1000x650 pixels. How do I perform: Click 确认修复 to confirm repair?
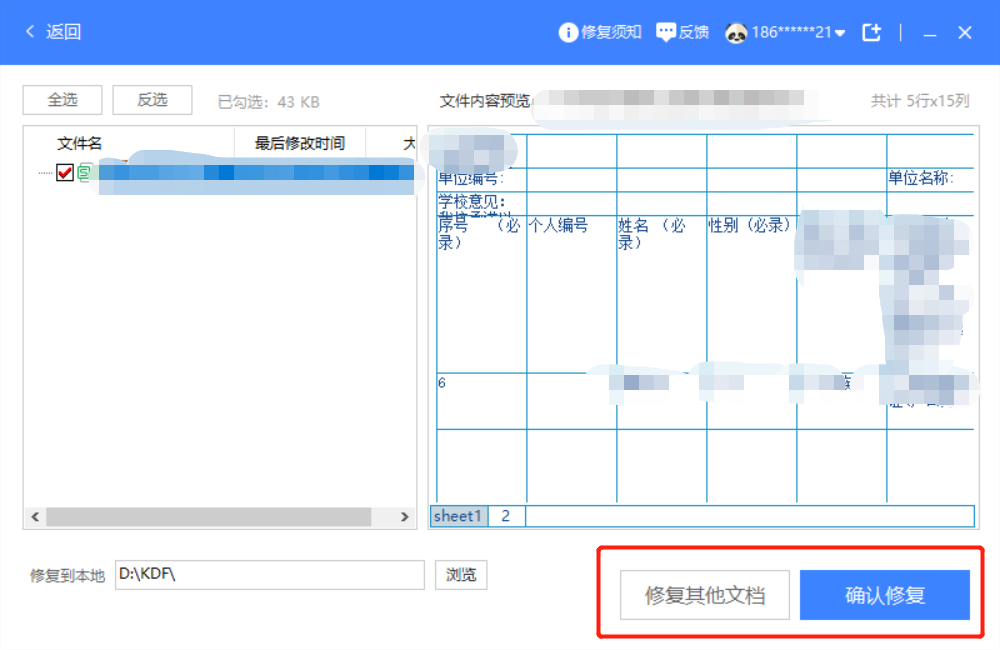point(884,595)
